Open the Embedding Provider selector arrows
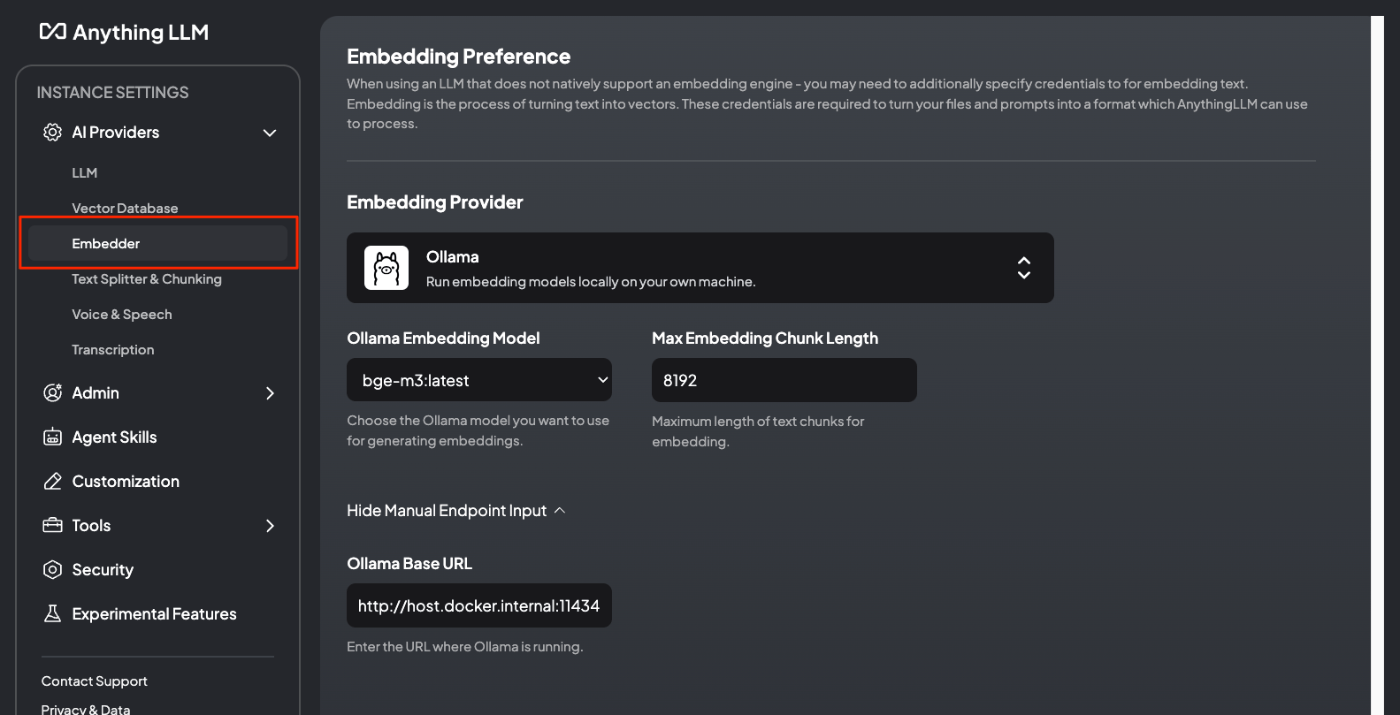This screenshot has height=715, width=1400. (x=1024, y=268)
